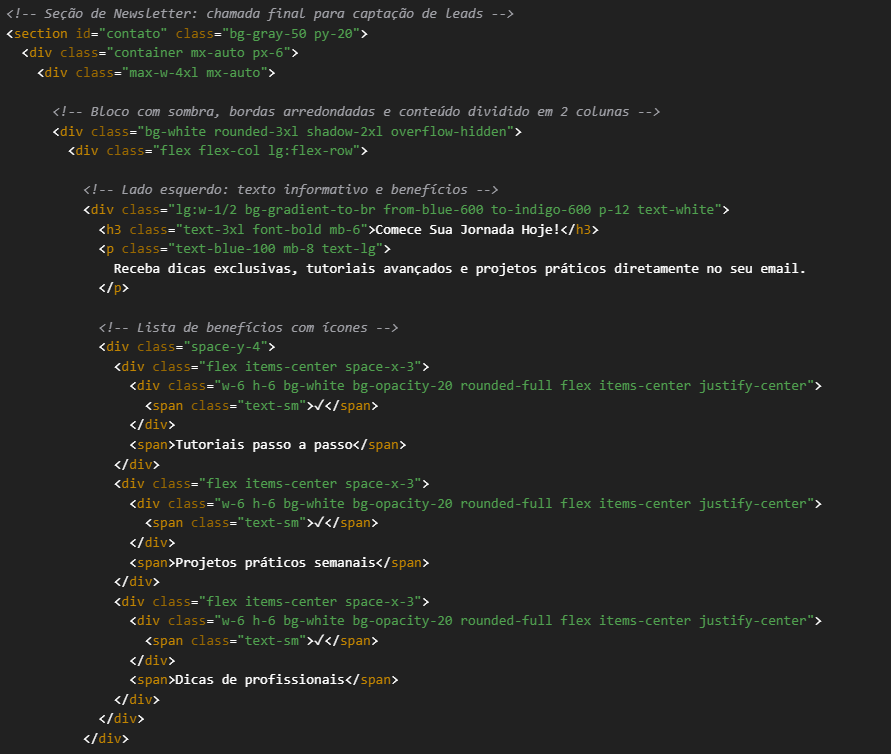Click the span text "Dicas de profissionais"
This screenshot has width=891, height=754.
pos(260,680)
